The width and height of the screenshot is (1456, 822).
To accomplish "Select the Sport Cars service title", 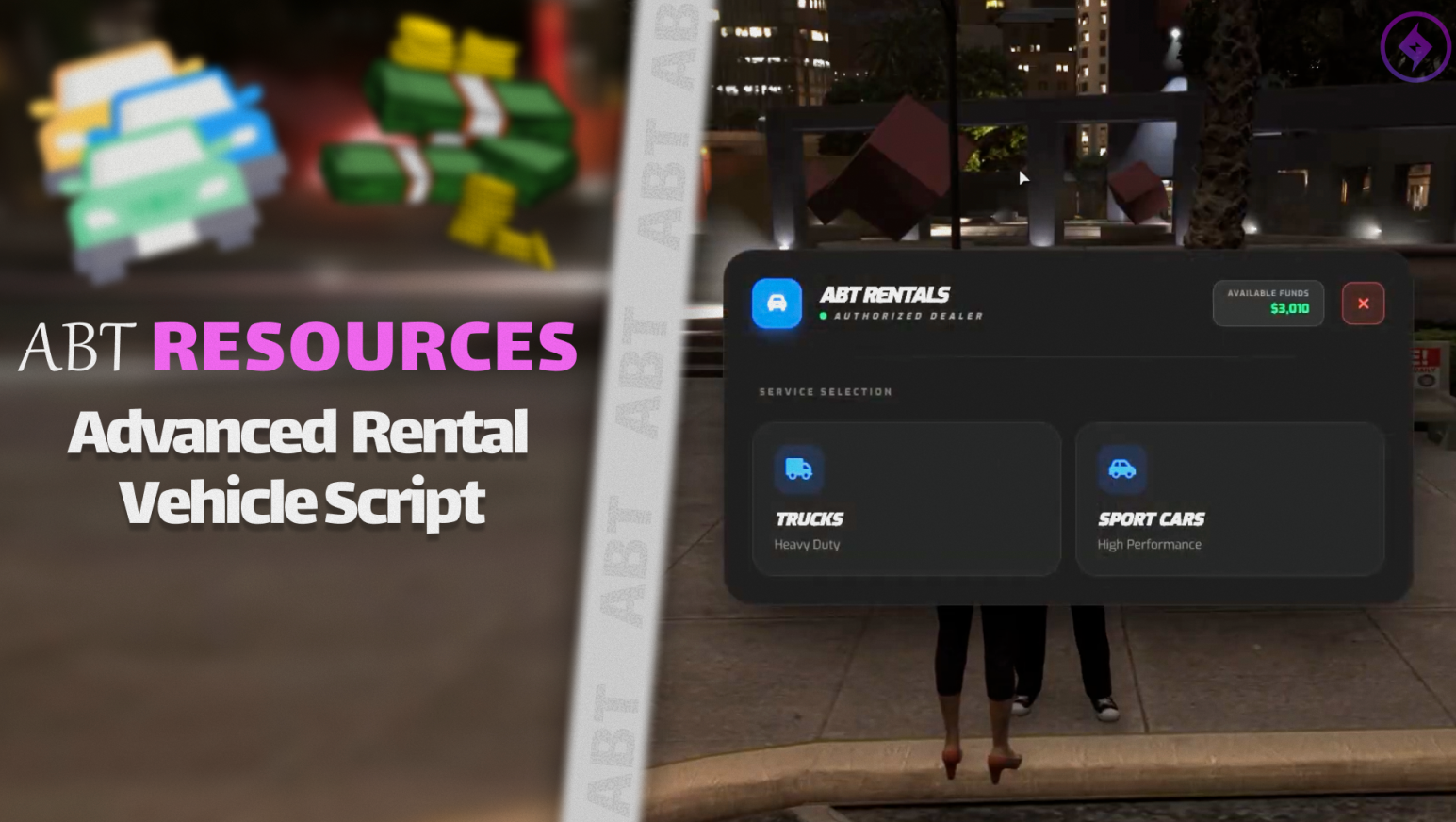I will 1151,518.
